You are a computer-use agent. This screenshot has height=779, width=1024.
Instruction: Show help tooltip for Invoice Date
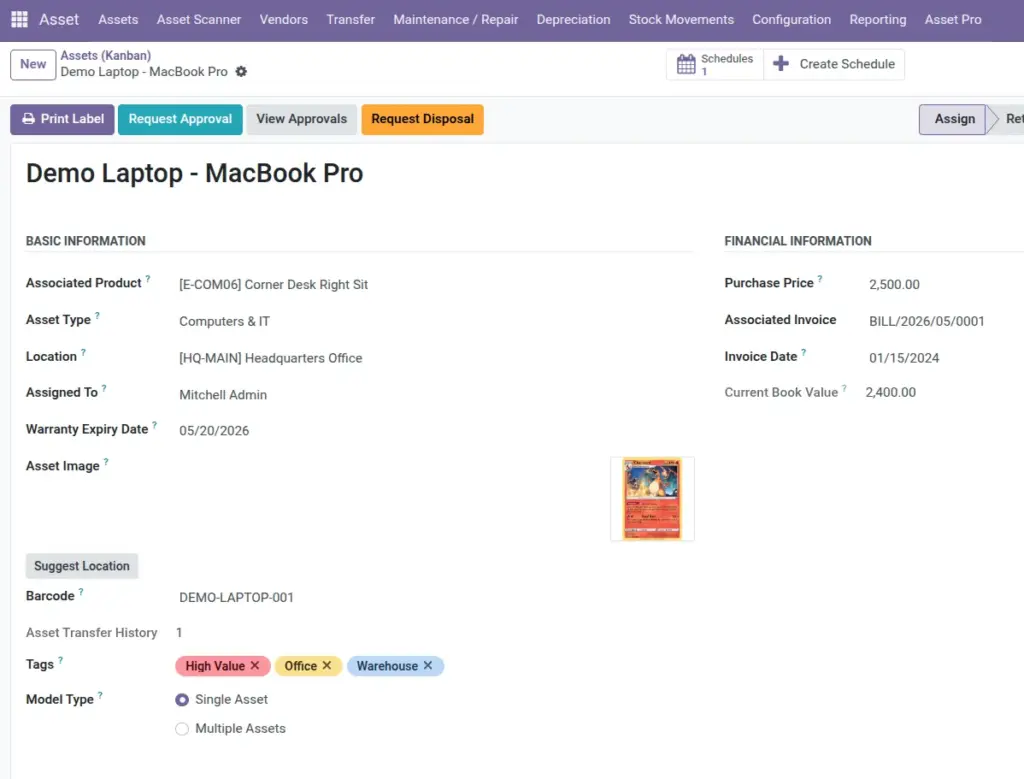(803, 353)
